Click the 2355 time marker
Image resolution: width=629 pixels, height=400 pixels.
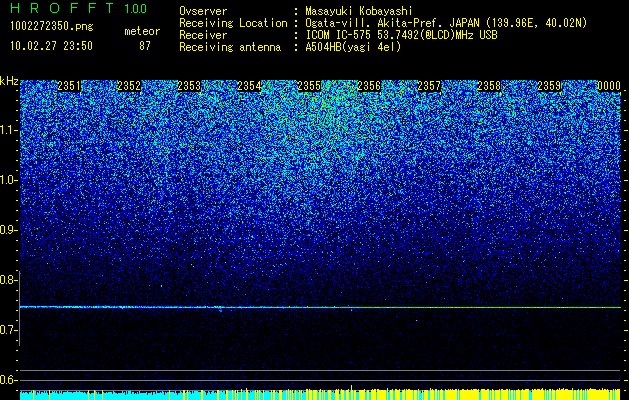[309, 86]
